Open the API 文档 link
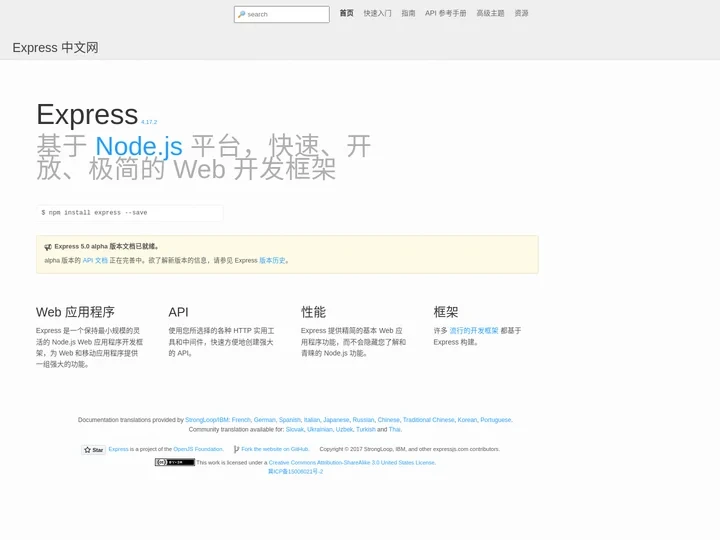 click(95, 260)
